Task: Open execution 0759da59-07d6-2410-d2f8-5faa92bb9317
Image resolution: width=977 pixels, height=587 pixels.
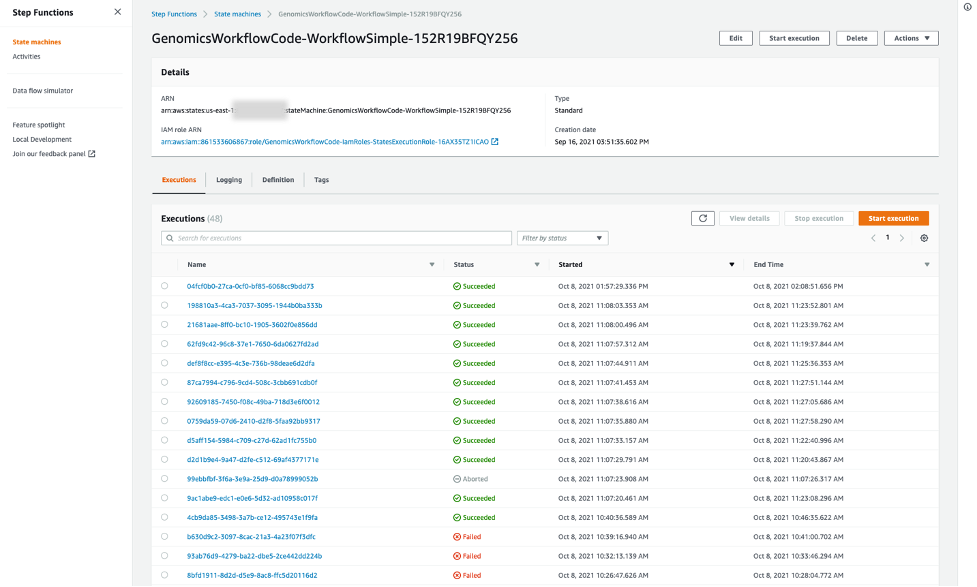Action: click(254, 421)
